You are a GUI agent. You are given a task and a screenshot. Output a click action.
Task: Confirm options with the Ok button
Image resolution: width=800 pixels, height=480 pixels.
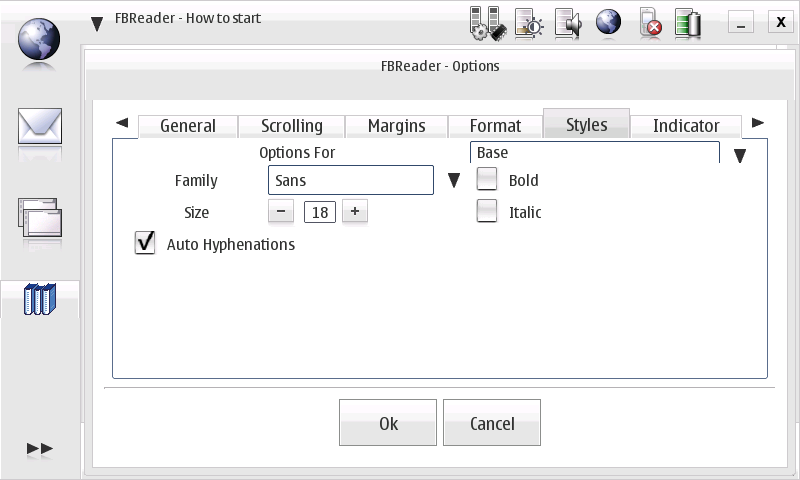tap(388, 423)
